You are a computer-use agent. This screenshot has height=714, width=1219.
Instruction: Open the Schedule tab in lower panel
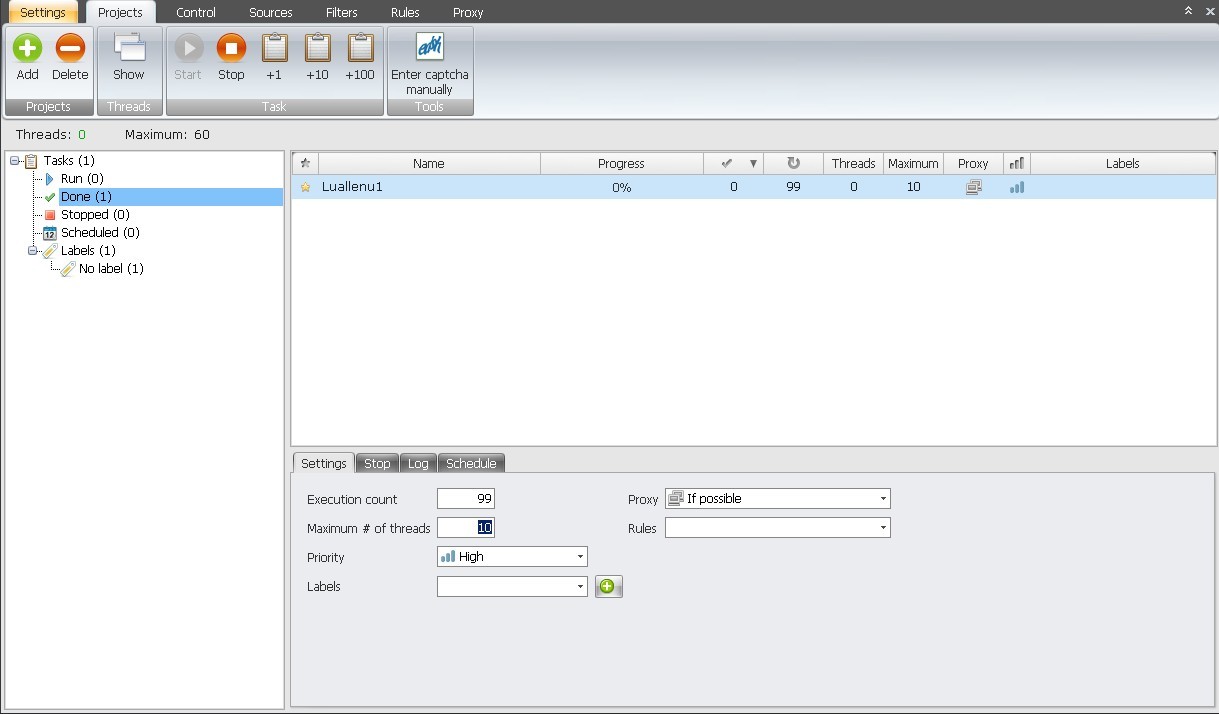click(471, 463)
